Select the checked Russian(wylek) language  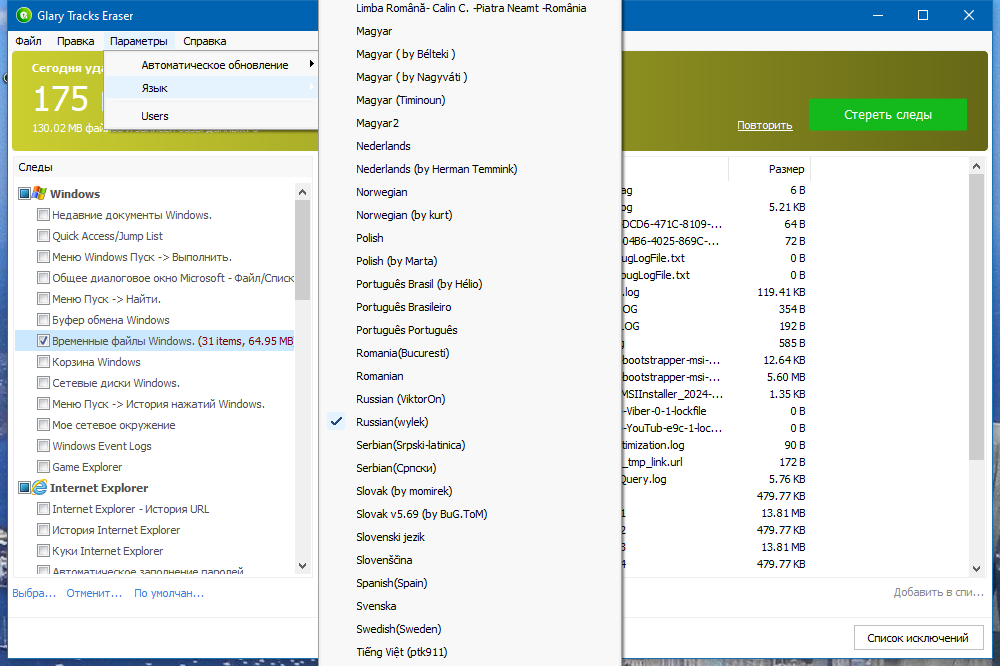tap(470, 422)
